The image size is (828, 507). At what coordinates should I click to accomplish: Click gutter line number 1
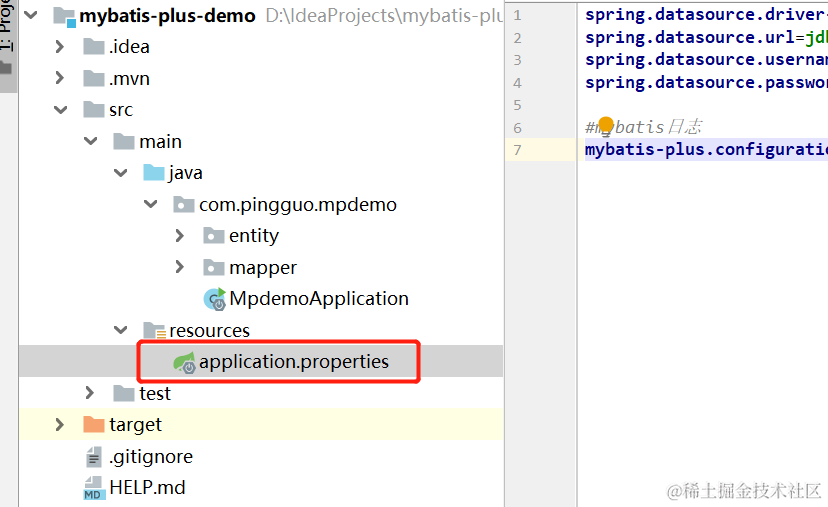518,15
